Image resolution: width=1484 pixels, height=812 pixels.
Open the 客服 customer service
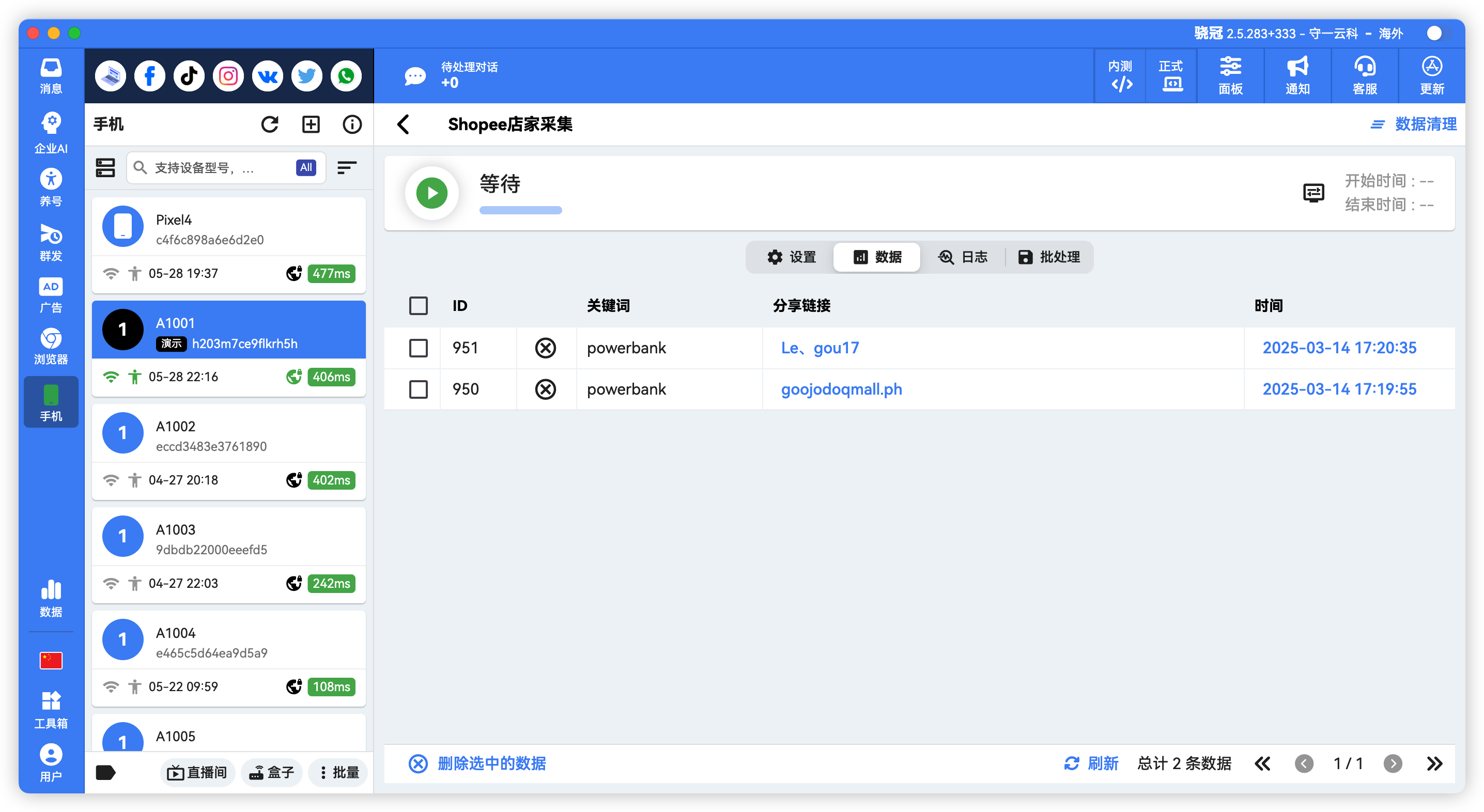point(1365,76)
